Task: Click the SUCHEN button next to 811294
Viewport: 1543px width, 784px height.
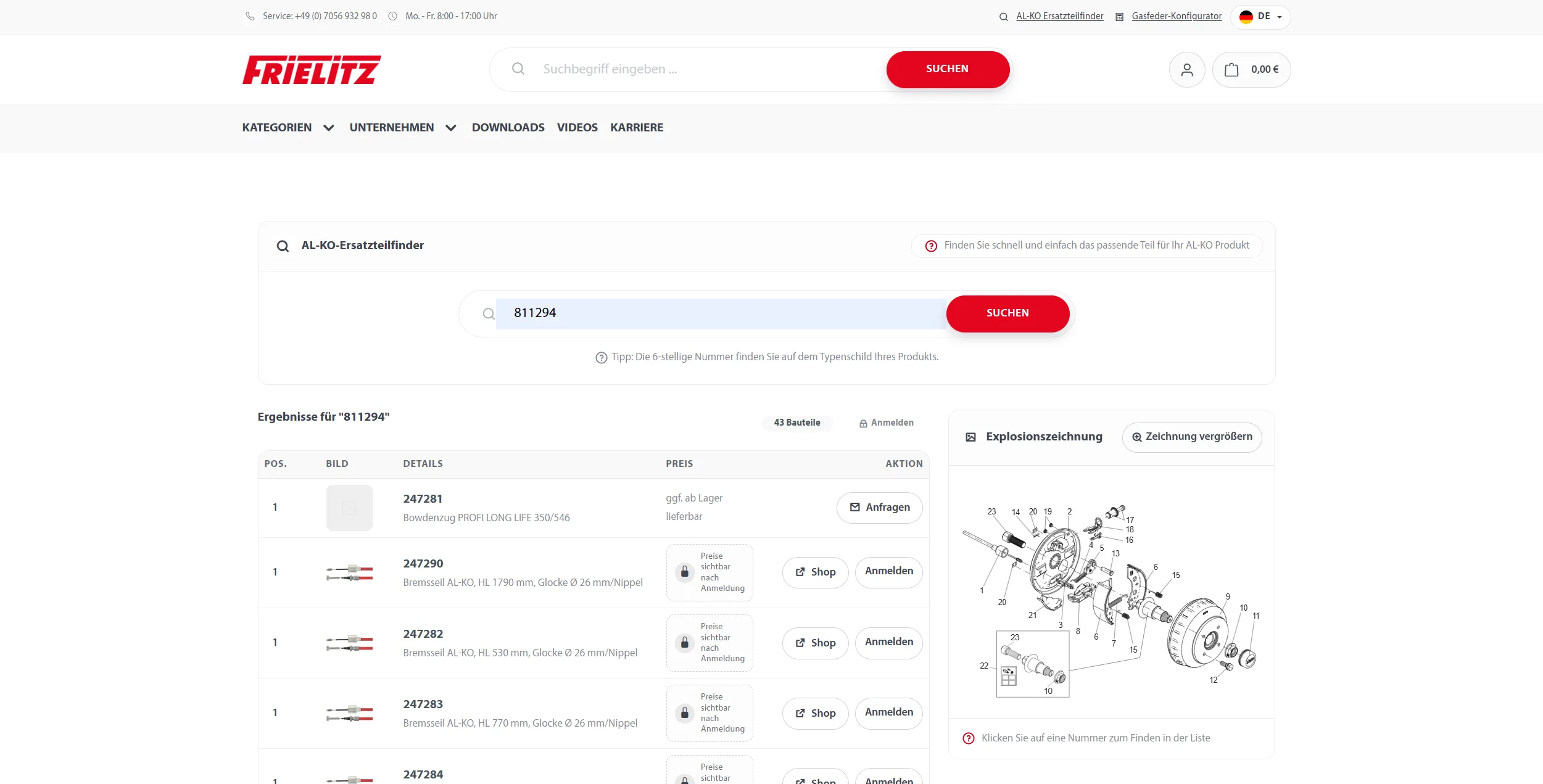Action: [x=1007, y=313]
